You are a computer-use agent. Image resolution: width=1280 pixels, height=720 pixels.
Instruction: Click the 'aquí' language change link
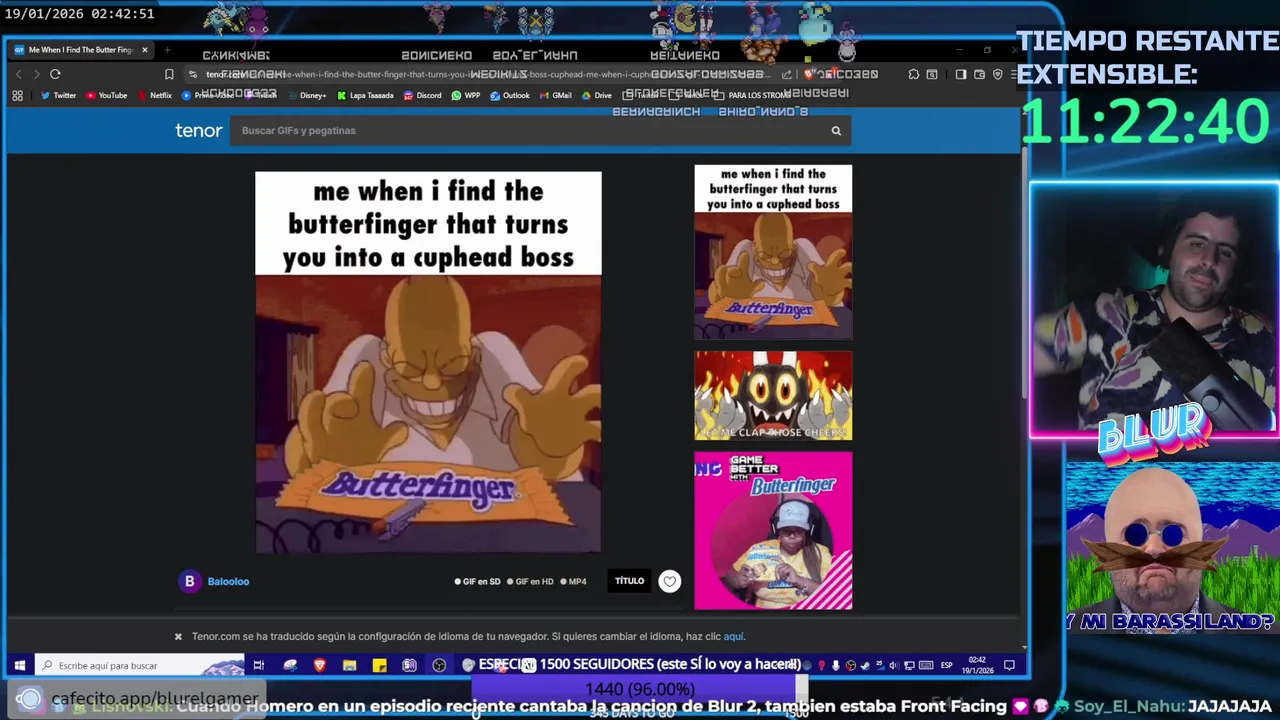733,636
